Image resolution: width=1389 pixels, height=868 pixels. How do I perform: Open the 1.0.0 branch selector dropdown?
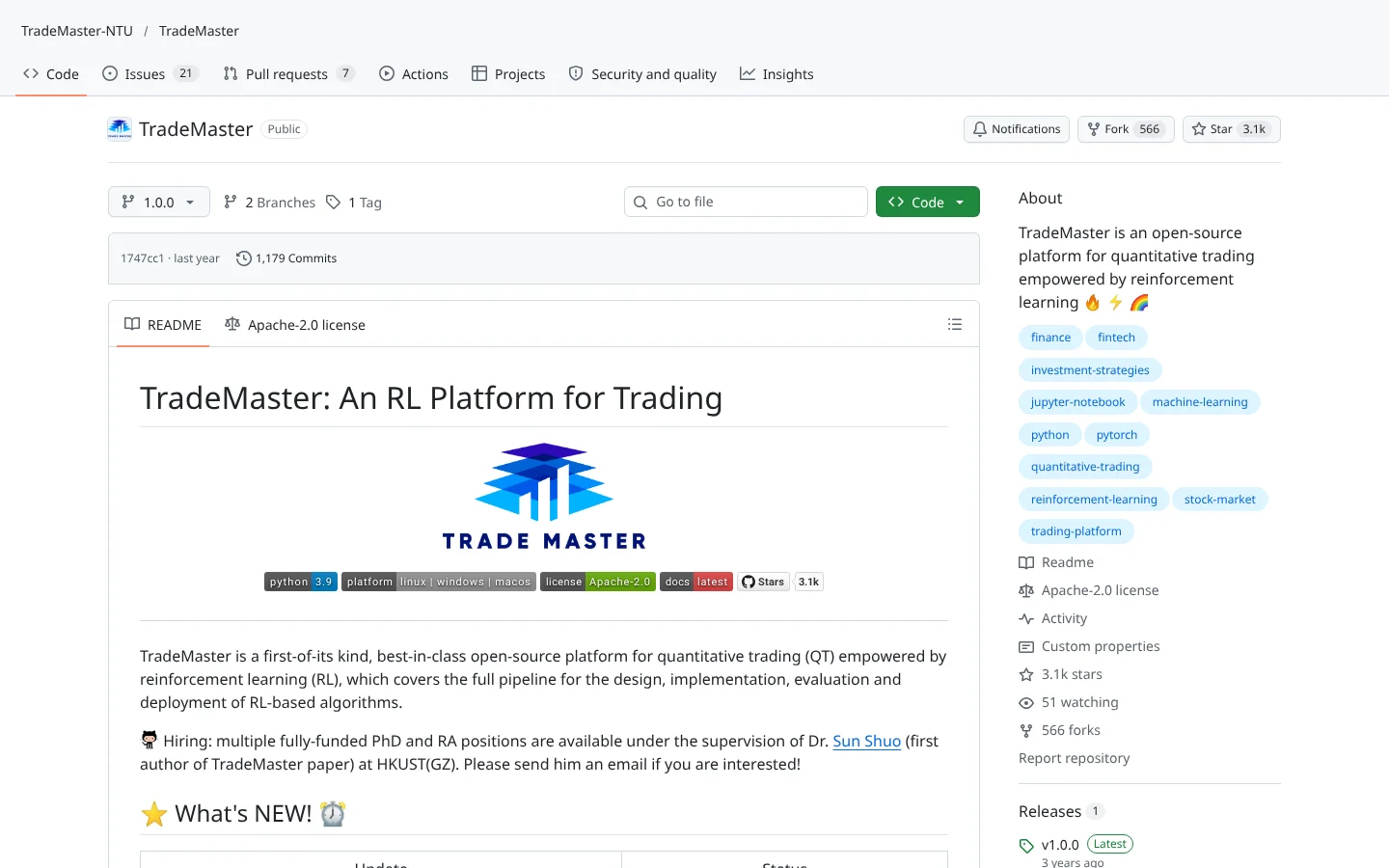(x=159, y=202)
